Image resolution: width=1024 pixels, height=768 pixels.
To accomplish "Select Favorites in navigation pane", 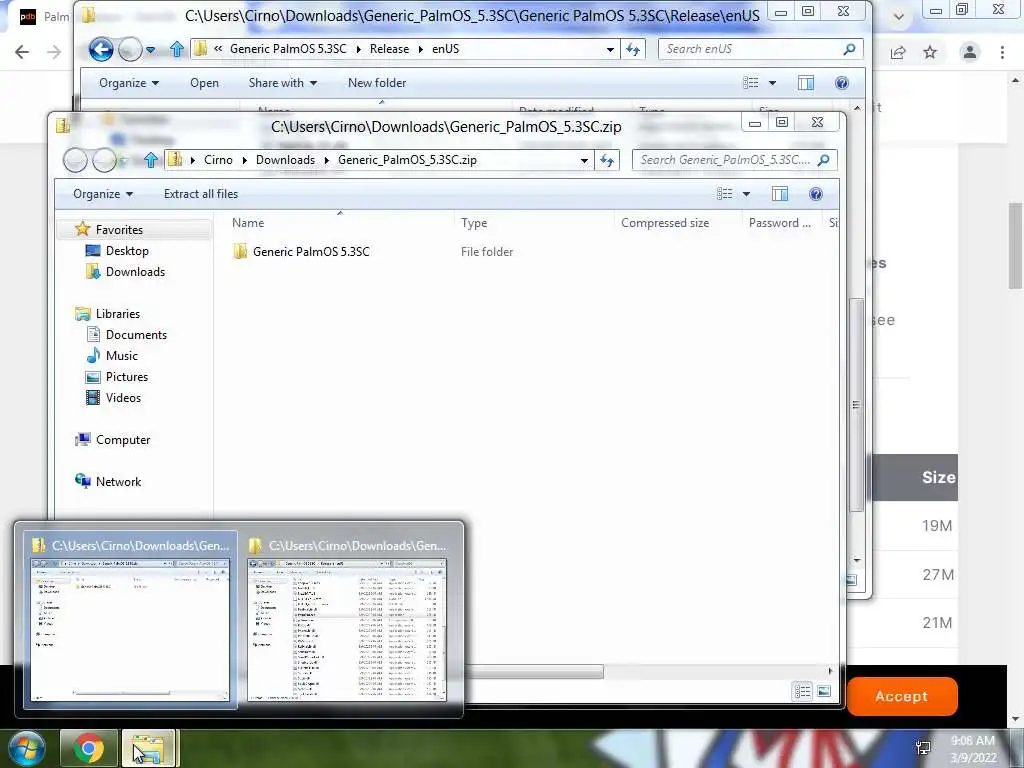I will click(x=119, y=230).
